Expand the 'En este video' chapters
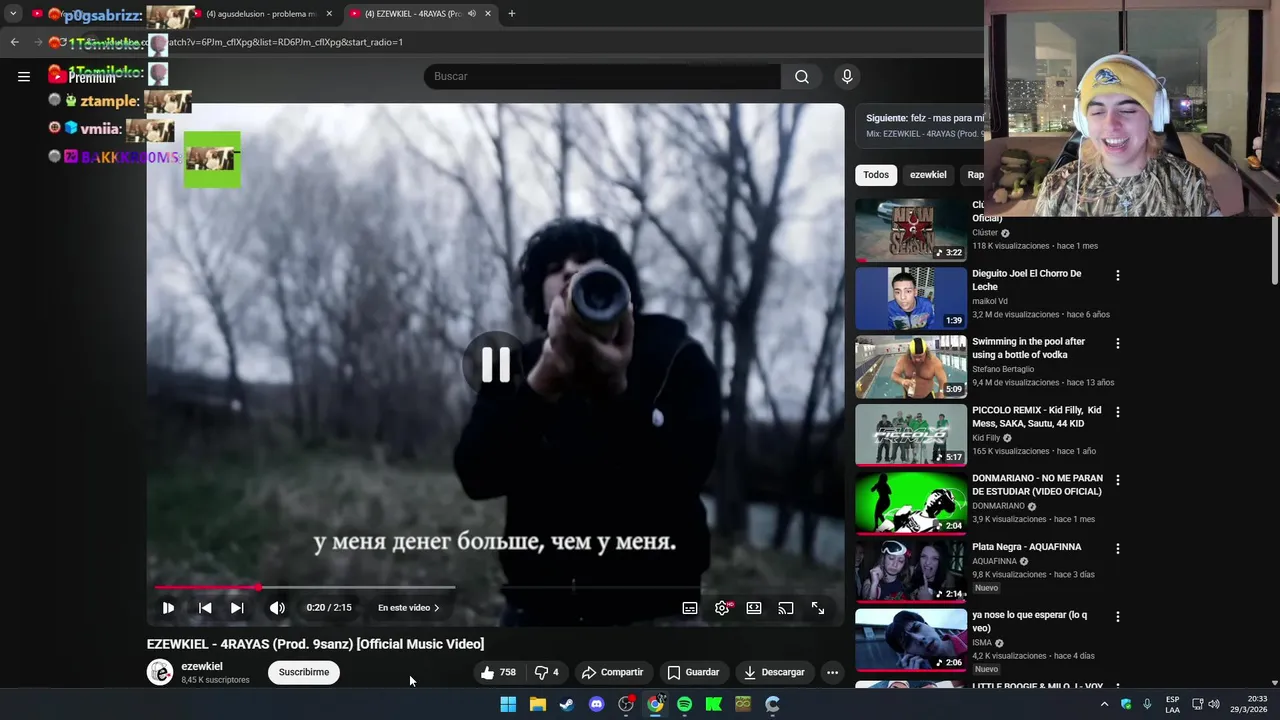 coord(409,608)
